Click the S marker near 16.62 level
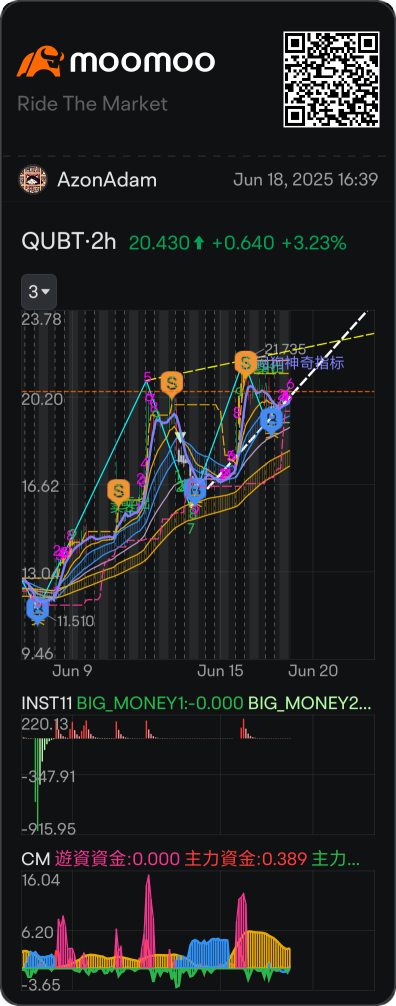This screenshot has width=396, height=1006. click(x=118, y=491)
